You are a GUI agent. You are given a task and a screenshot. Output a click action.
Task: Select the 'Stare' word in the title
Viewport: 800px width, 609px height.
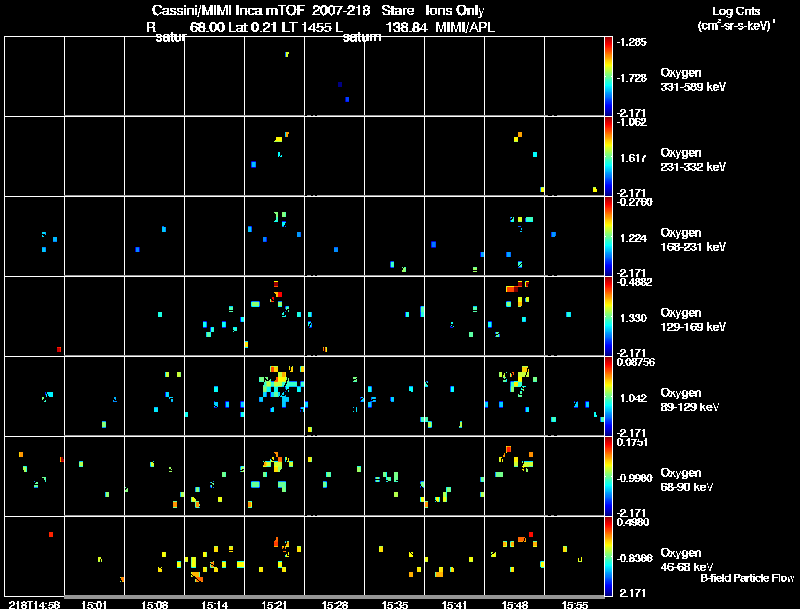tap(397, 11)
